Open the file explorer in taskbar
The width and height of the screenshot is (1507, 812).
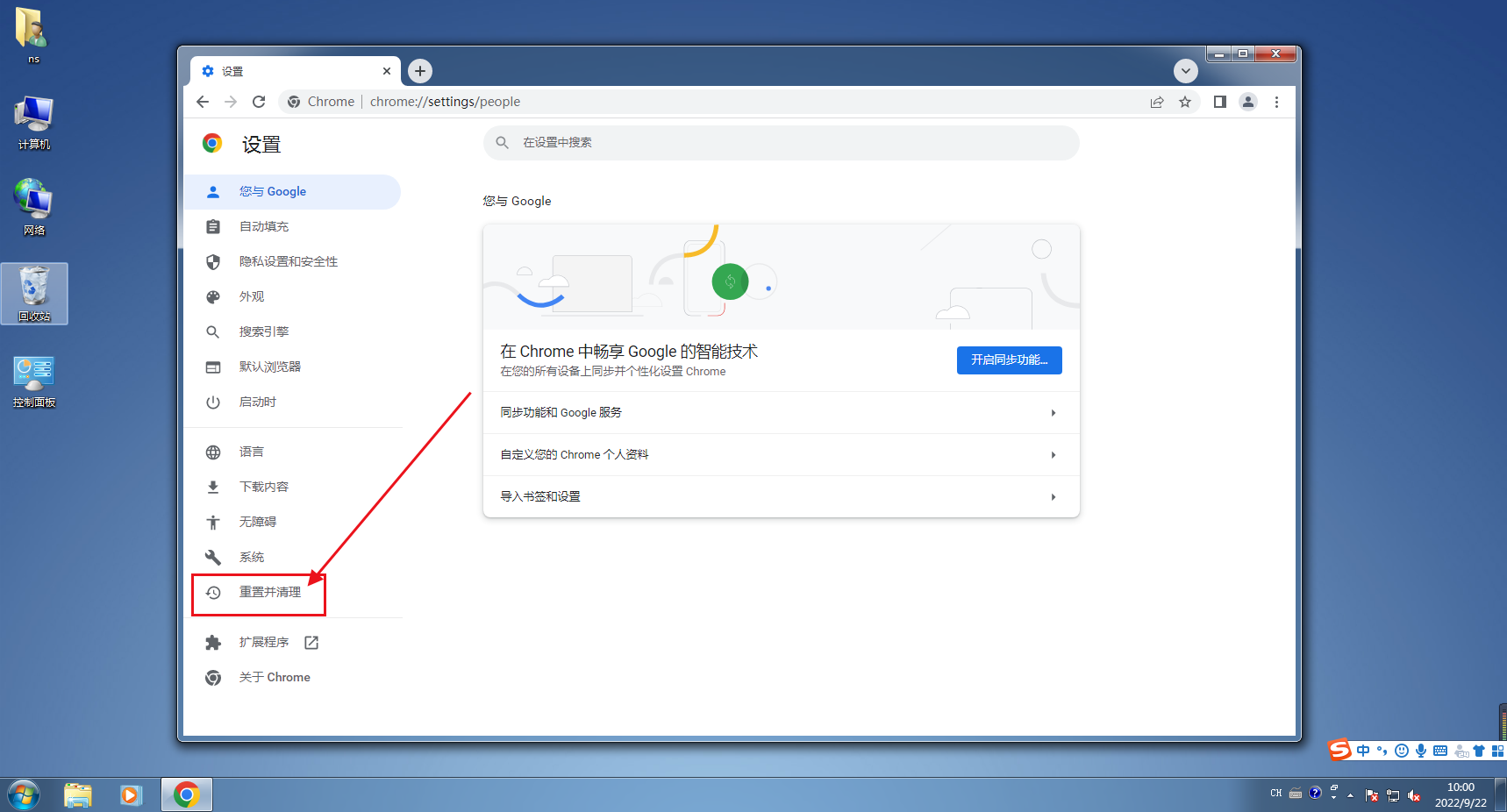pyautogui.click(x=78, y=794)
